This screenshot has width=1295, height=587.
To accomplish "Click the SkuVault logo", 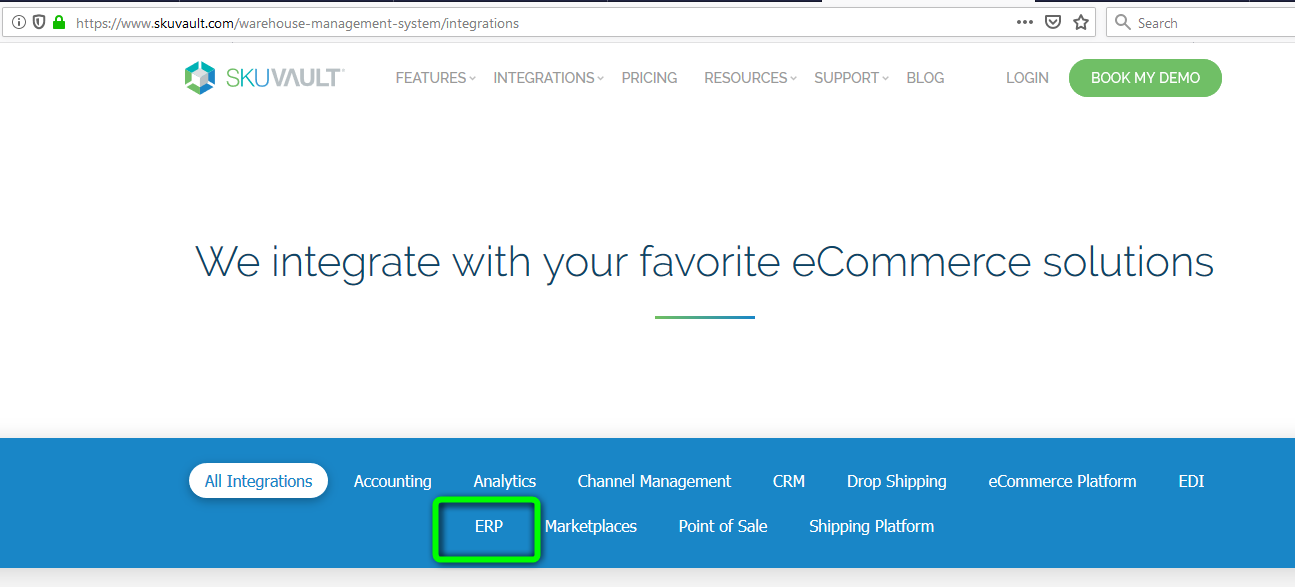I will pos(265,78).
